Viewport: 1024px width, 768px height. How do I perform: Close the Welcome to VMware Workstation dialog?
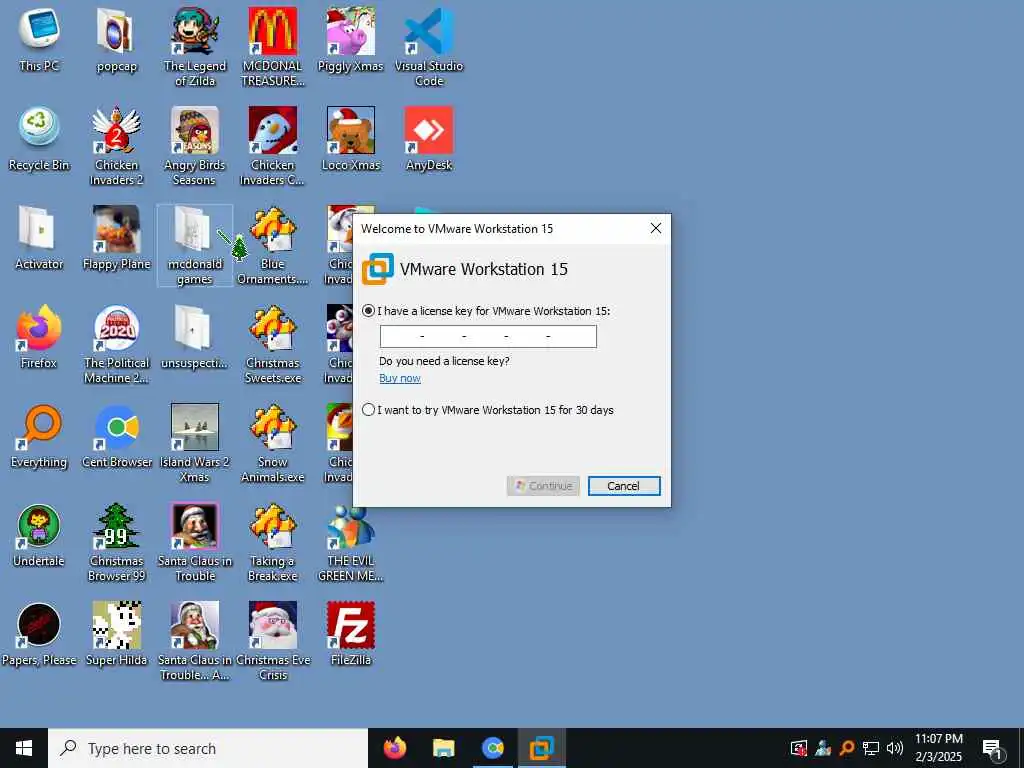pyautogui.click(x=656, y=228)
